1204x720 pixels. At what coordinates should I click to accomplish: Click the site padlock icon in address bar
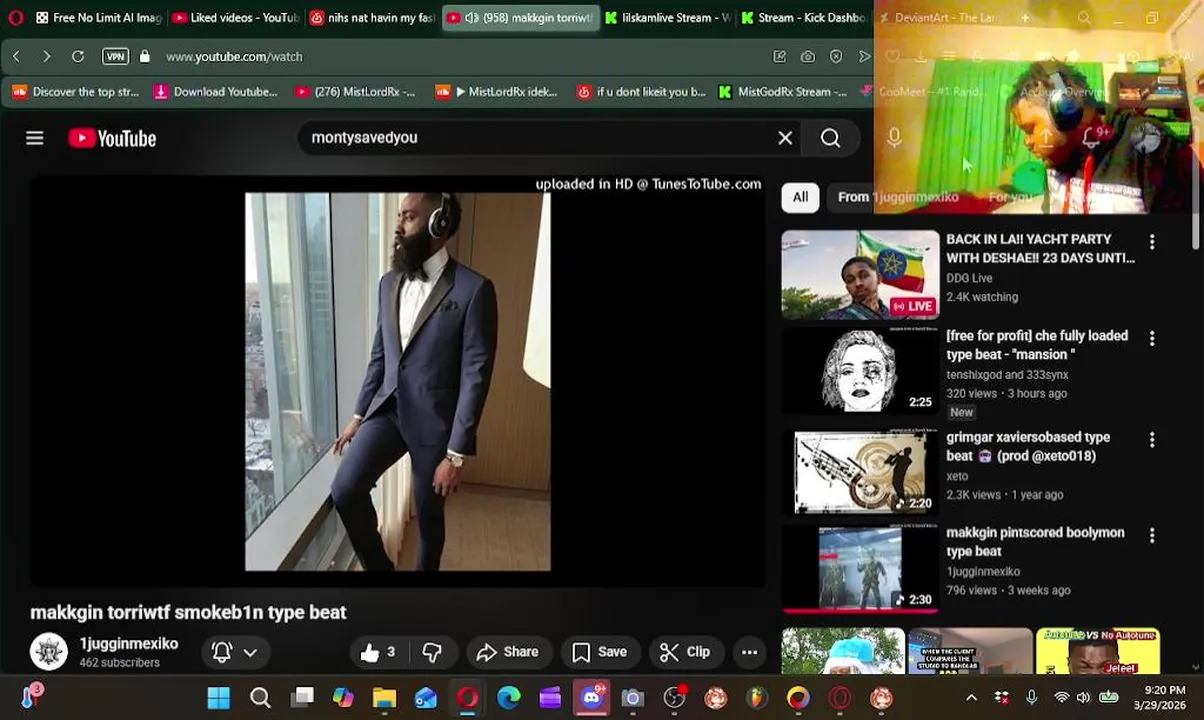[x=145, y=57]
